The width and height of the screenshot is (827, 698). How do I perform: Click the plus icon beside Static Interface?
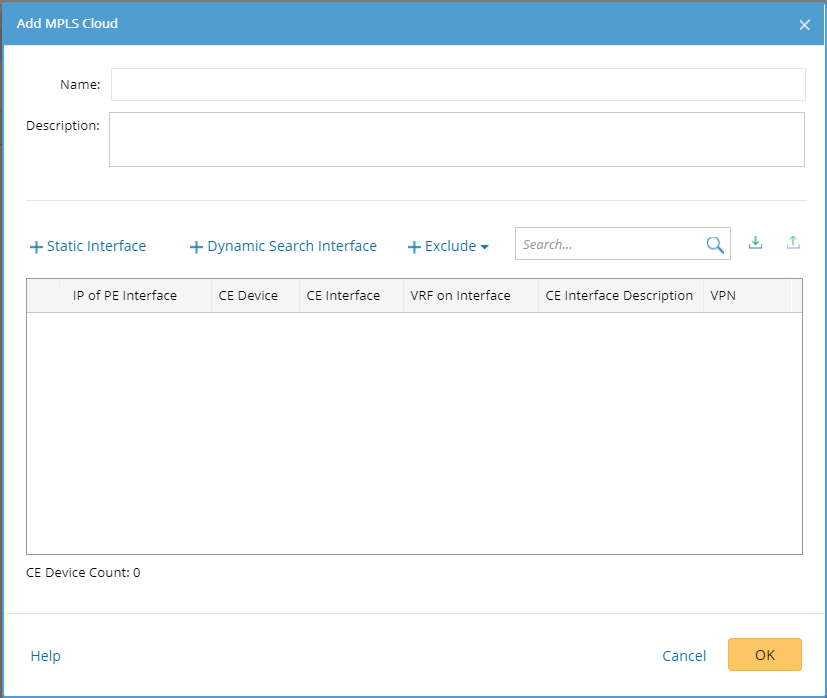click(36, 247)
